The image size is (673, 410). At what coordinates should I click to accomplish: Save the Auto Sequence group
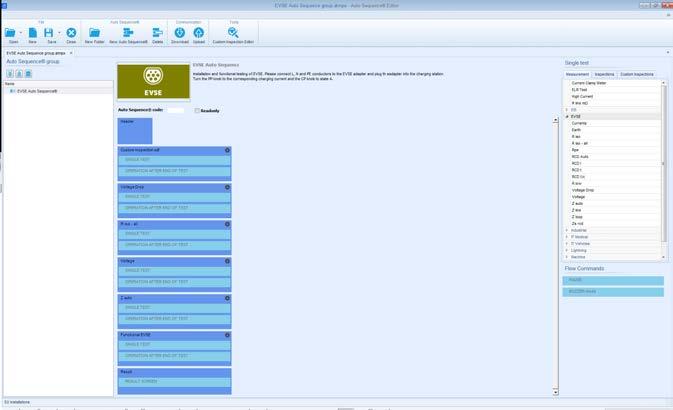(x=49, y=33)
